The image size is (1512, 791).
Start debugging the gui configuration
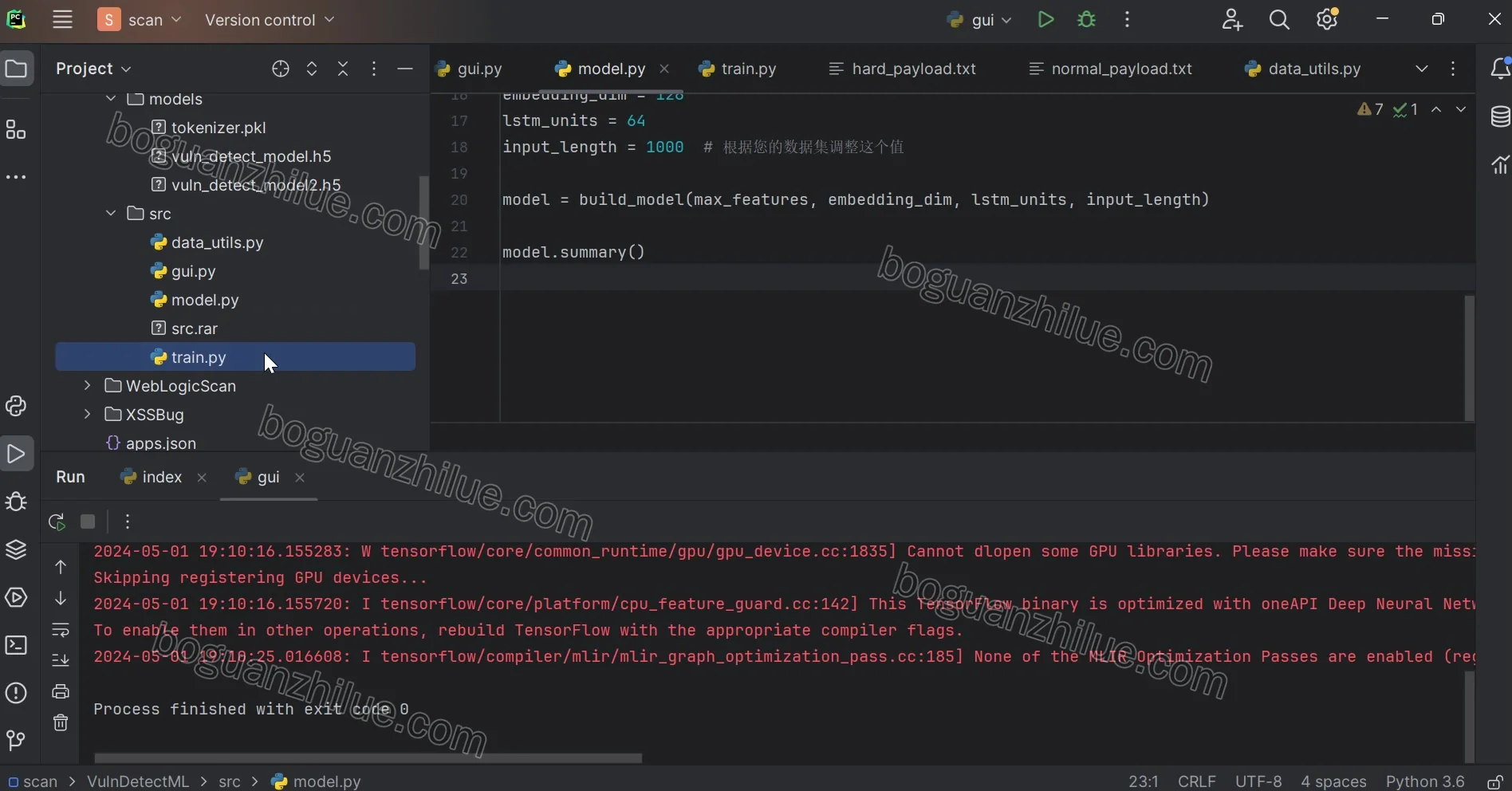pyautogui.click(x=1086, y=20)
